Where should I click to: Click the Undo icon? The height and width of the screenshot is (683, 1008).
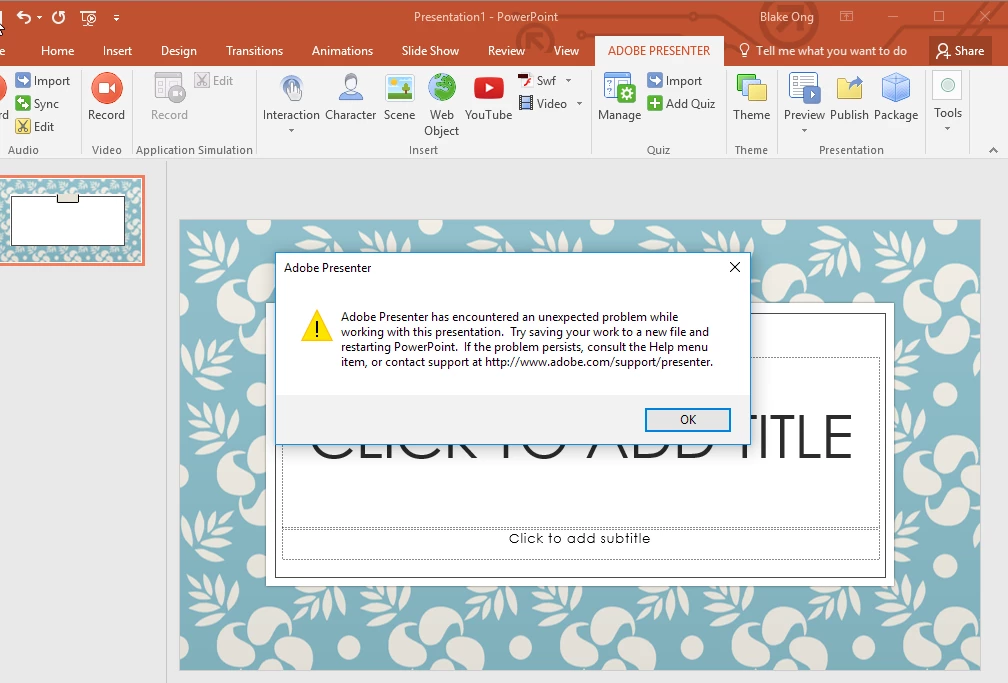23,17
